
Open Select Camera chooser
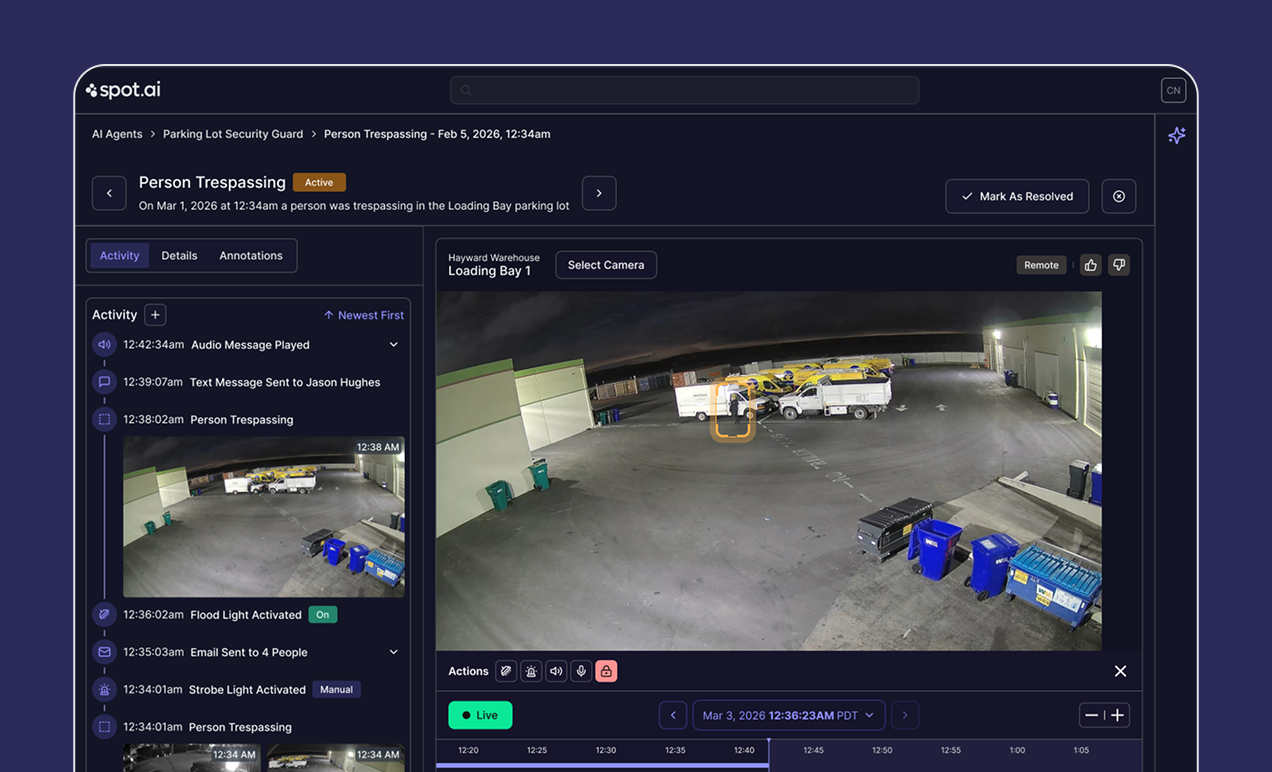[x=606, y=265]
